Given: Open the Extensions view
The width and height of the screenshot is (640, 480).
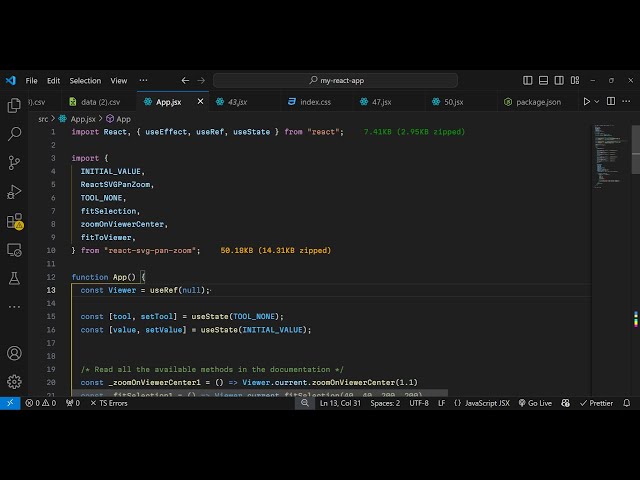Looking at the screenshot, I should (x=14, y=220).
